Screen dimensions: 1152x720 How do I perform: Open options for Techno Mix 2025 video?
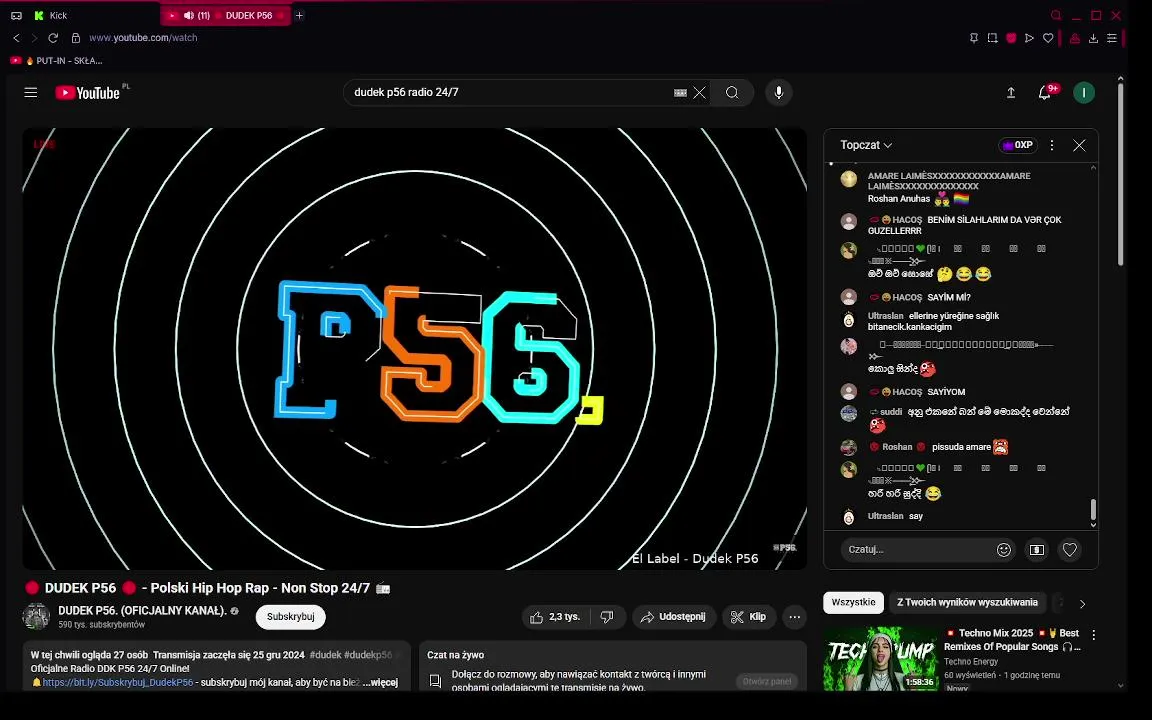(1093, 635)
